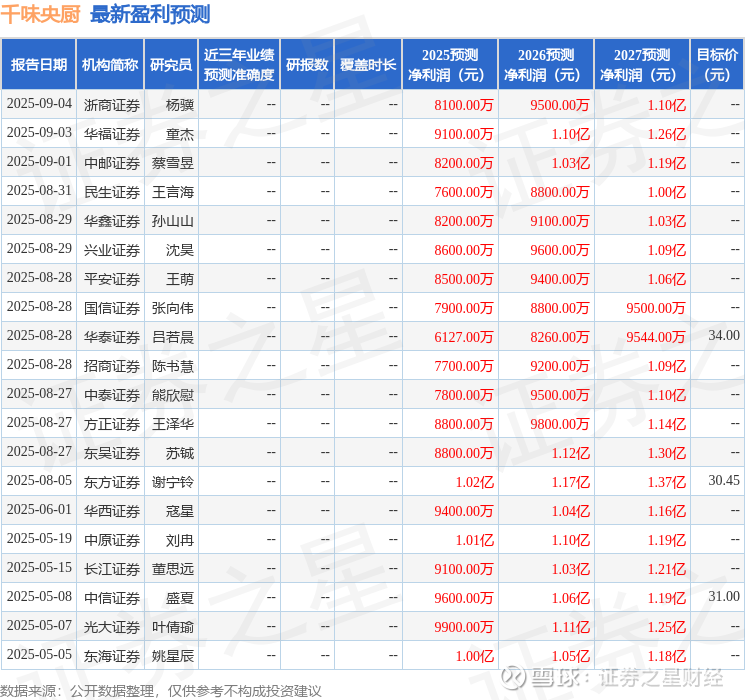Click analyst name 董思远
Image resolution: width=745 pixels, height=700 pixels.
tap(172, 568)
